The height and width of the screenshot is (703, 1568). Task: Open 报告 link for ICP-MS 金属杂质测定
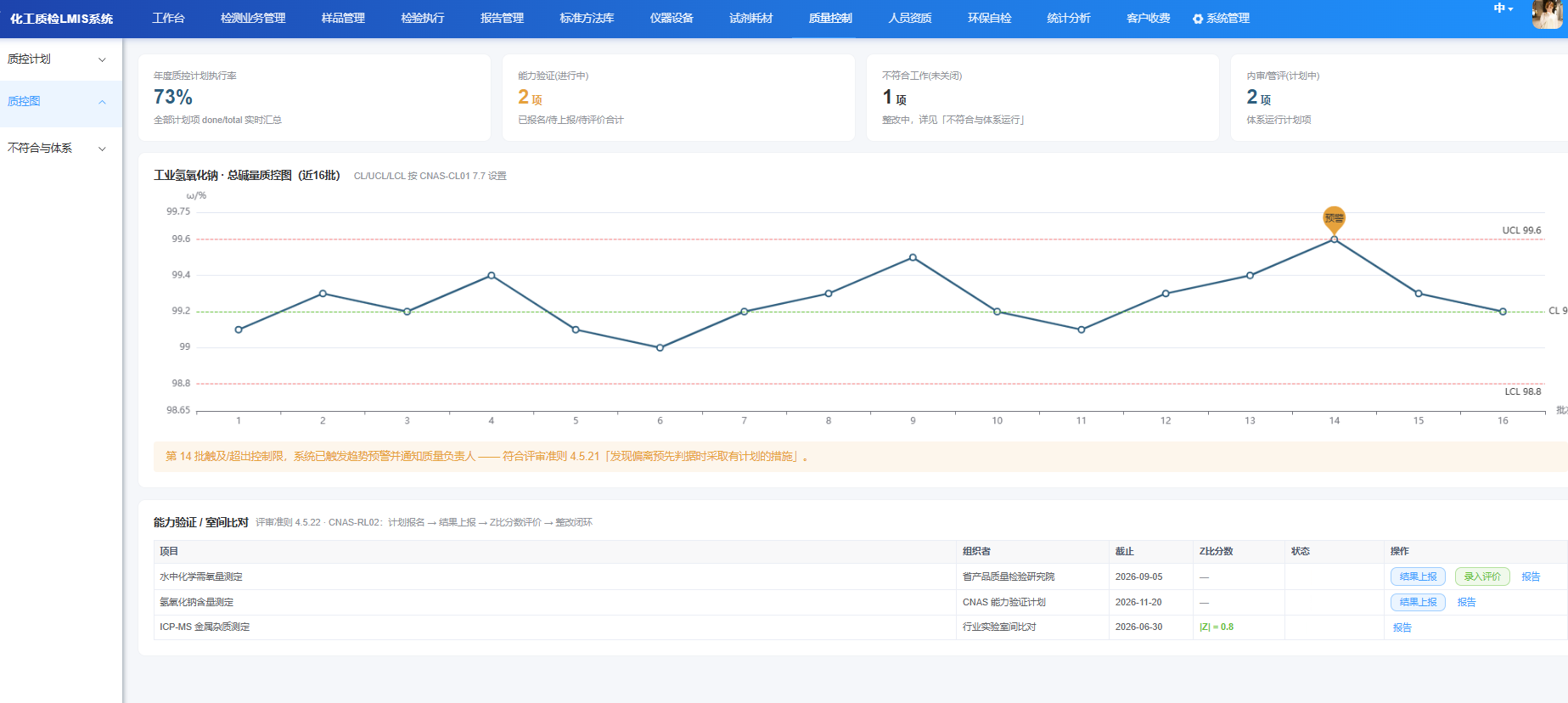(x=1402, y=627)
